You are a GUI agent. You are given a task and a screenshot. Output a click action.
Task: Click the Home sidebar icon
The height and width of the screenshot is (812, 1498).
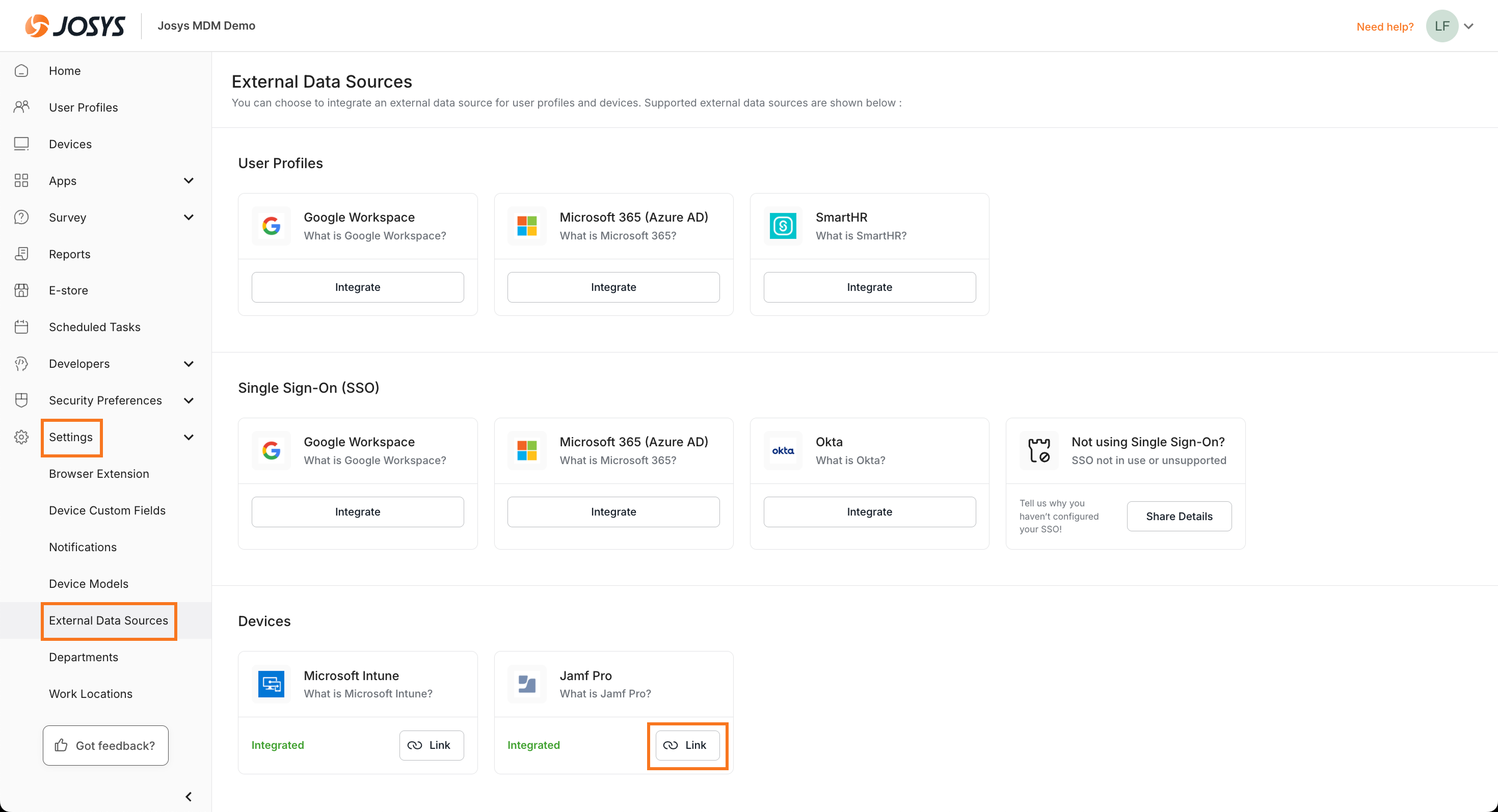(21, 71)
